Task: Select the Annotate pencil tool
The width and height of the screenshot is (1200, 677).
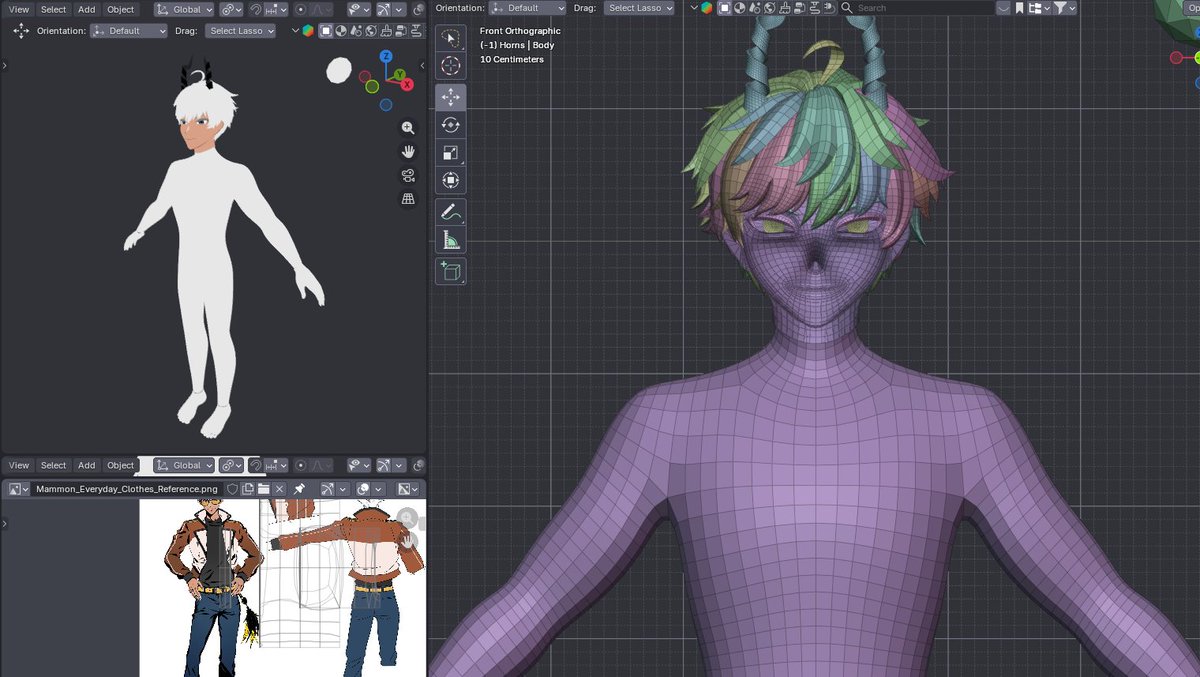Action: click(450, 212)
